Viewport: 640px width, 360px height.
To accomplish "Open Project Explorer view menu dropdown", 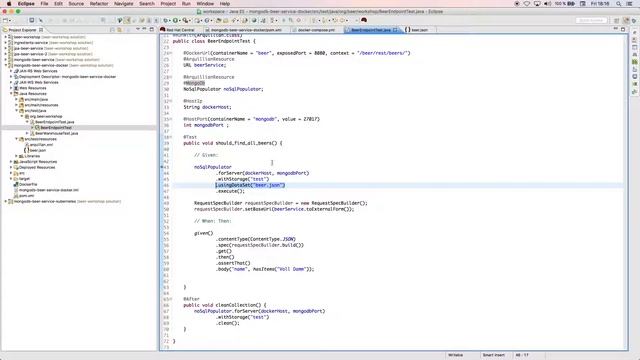I will [x=137, y=29].
